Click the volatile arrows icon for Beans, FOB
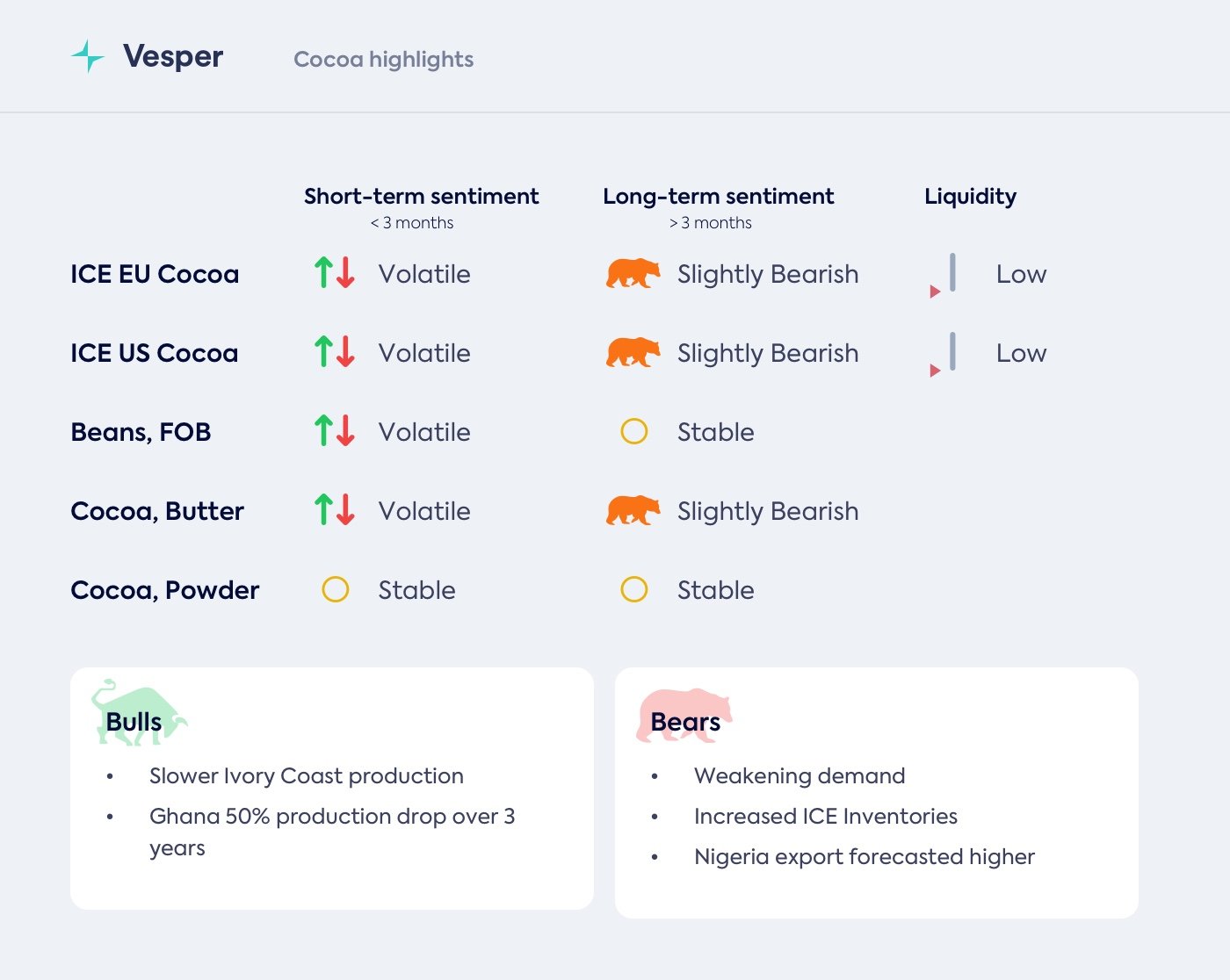Image resolution: width=1230 pixels, height=980 pixels. tap(335, 431)
